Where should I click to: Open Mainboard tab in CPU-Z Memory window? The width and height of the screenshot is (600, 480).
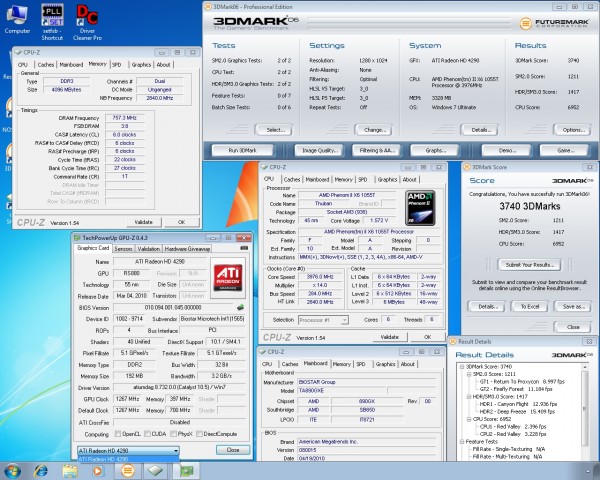[x=71, y=65]
